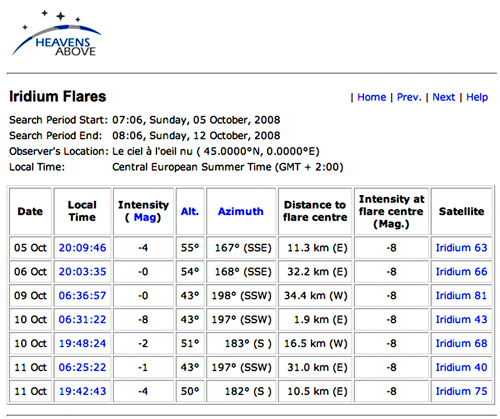500x419 pixels.
Task: Select the Iridium 43 satellite link
Action: [461, 319]
